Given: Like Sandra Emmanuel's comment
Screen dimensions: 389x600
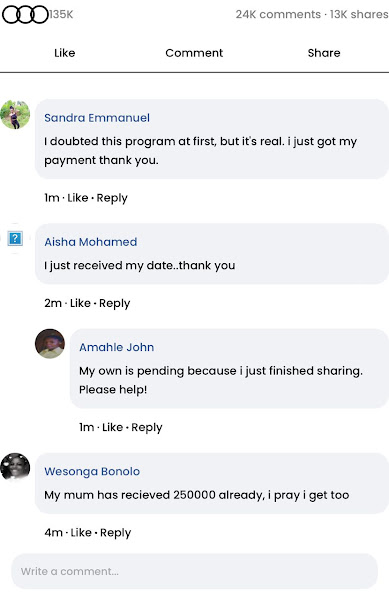Looking at the screenshot, I should click(78, 198).
